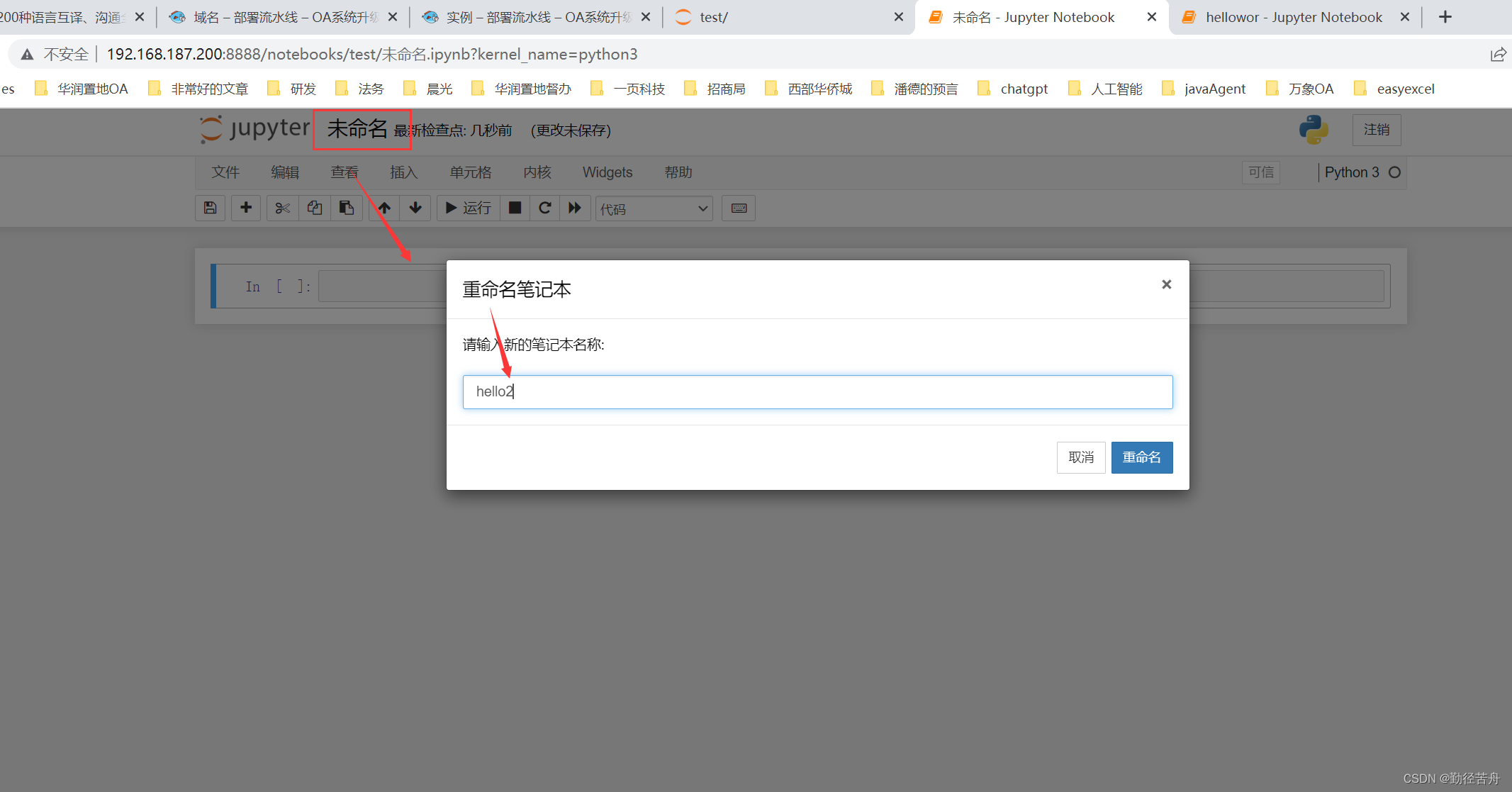
Task: Open the 潘德的预言 bookmark folder
Action: (914, 89)
